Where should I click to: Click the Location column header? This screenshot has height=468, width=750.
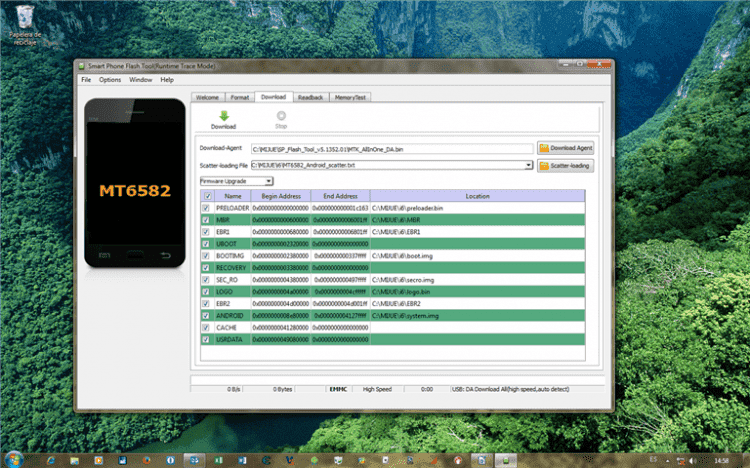(x=477, y=196)
